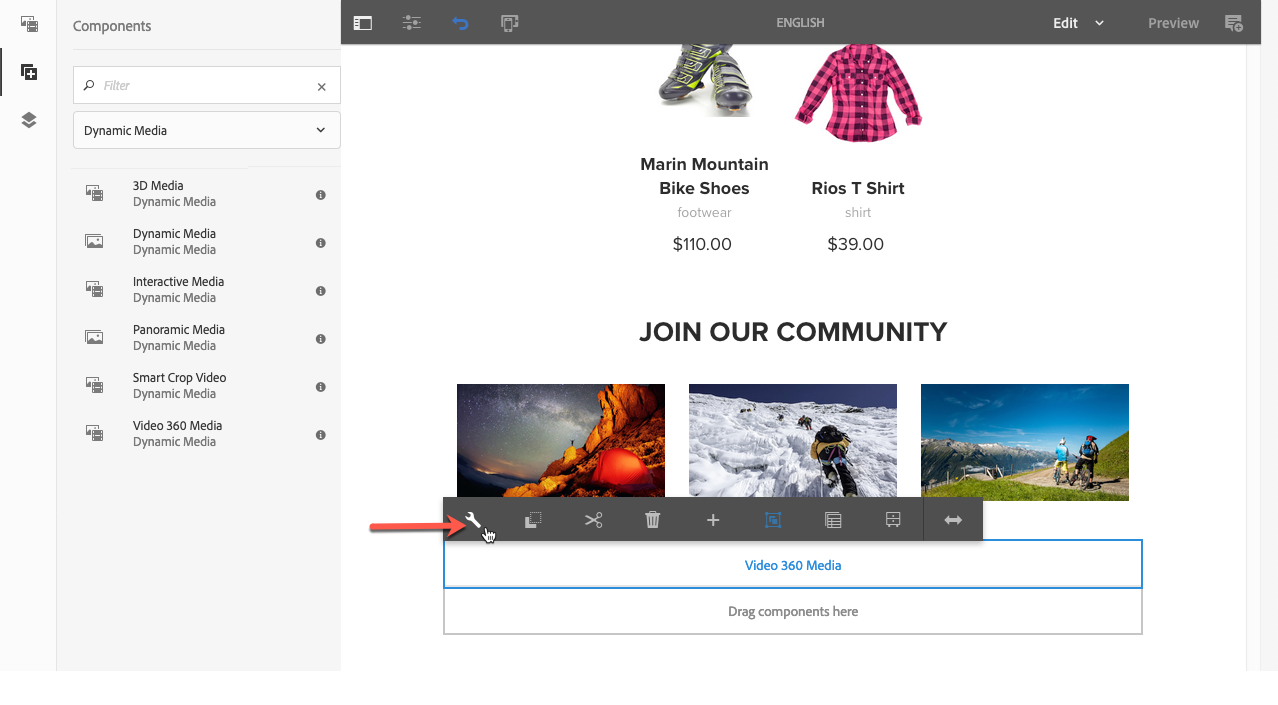The width and height of the screenshot is (1278, 705).
Task: Open the Edit mode dropdown chevron
Action: coord(1099,23)
